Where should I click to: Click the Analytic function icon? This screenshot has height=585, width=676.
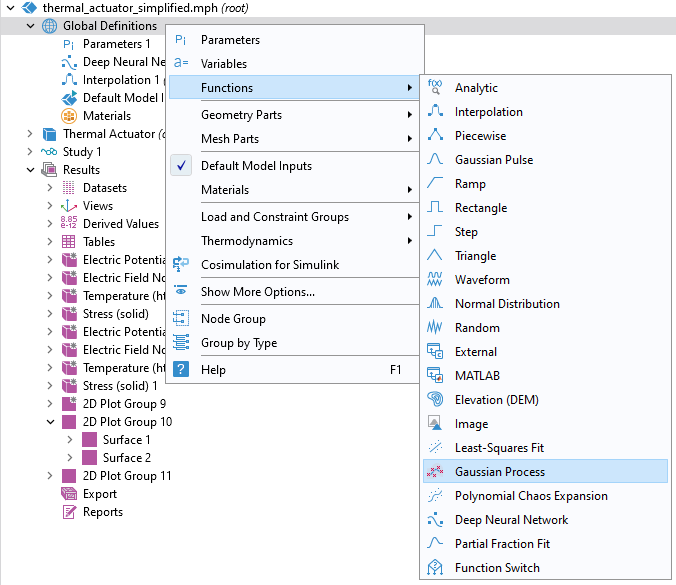(435, 88)
